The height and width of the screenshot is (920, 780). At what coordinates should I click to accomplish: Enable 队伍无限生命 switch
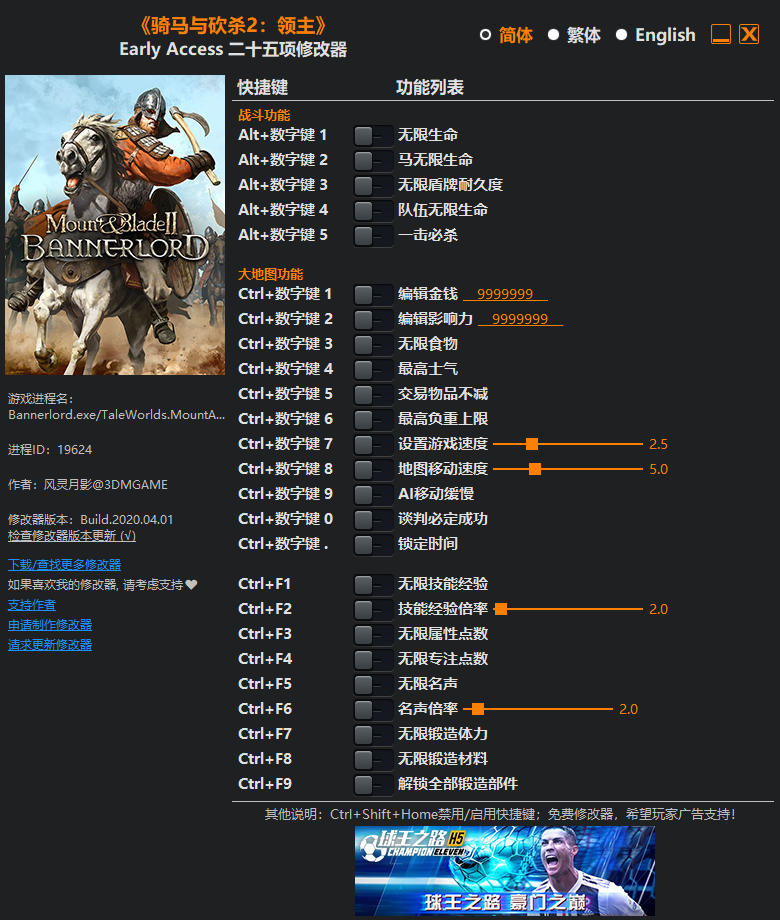click(373, 211)
